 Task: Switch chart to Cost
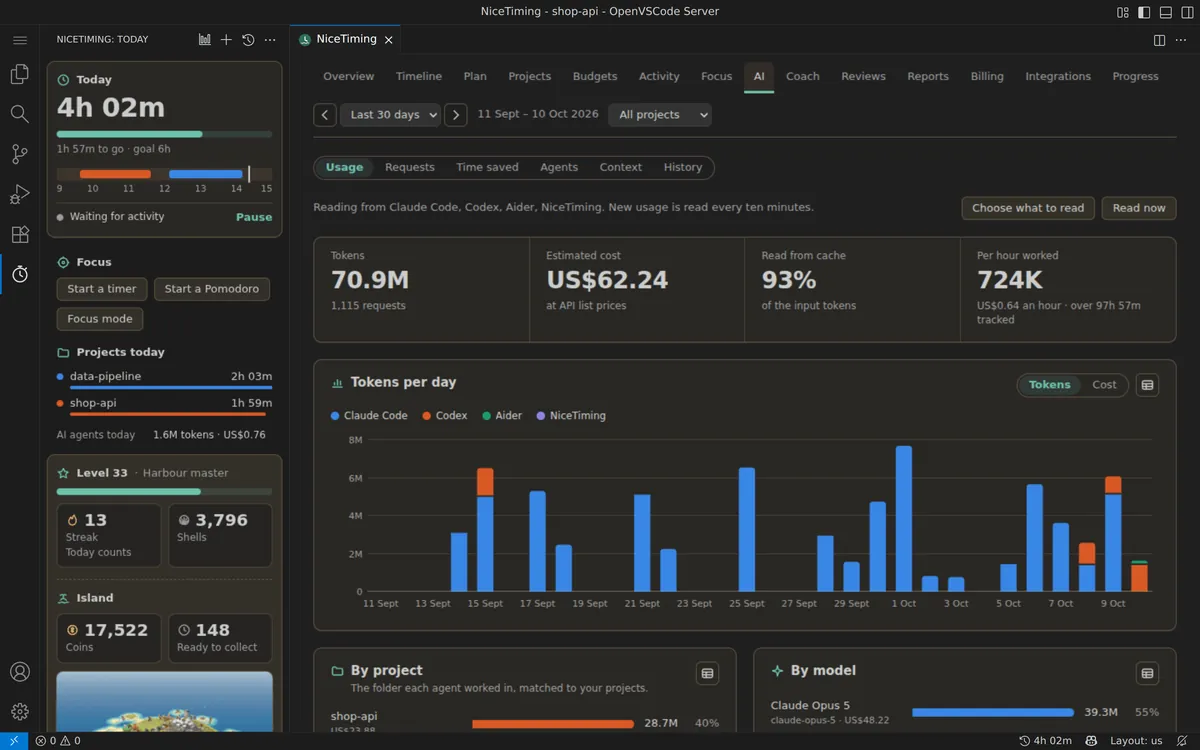coord(1104,385)
